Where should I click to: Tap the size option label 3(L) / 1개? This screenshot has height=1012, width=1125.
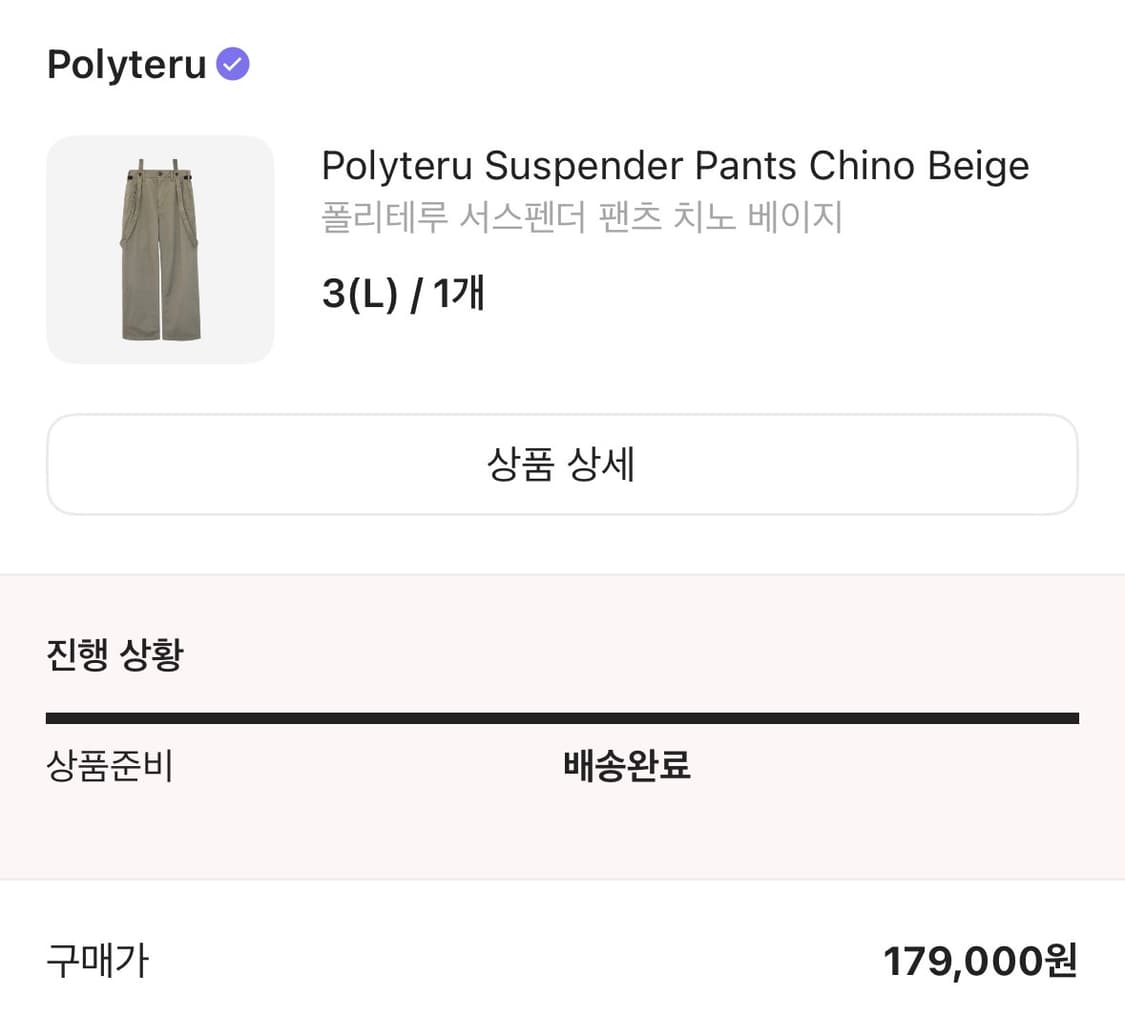pos(402,293)
